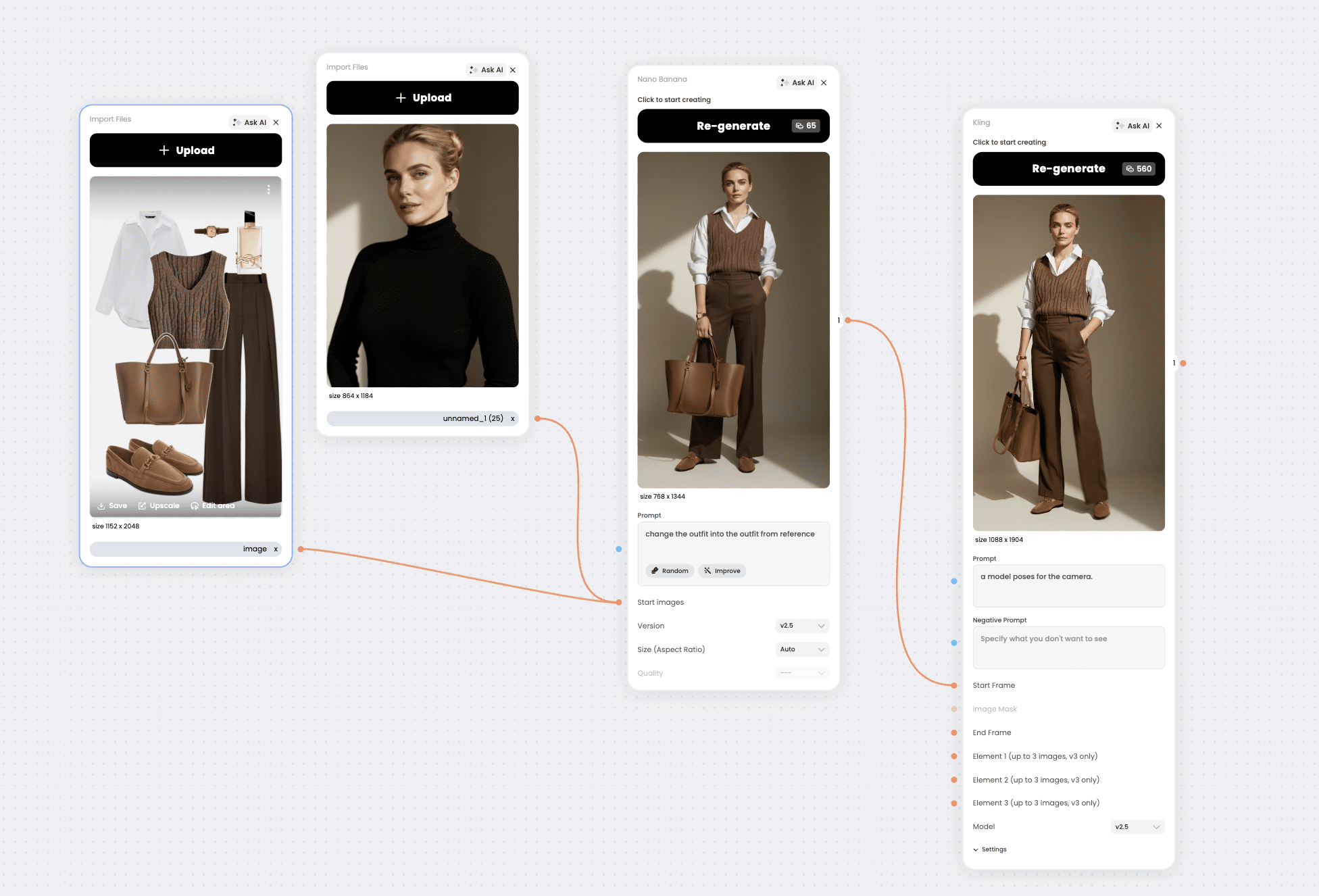This screenshot has height=896, width=1319.
Task: Click Re-generate in Kling node
Action: click(x=1068, y=169)
